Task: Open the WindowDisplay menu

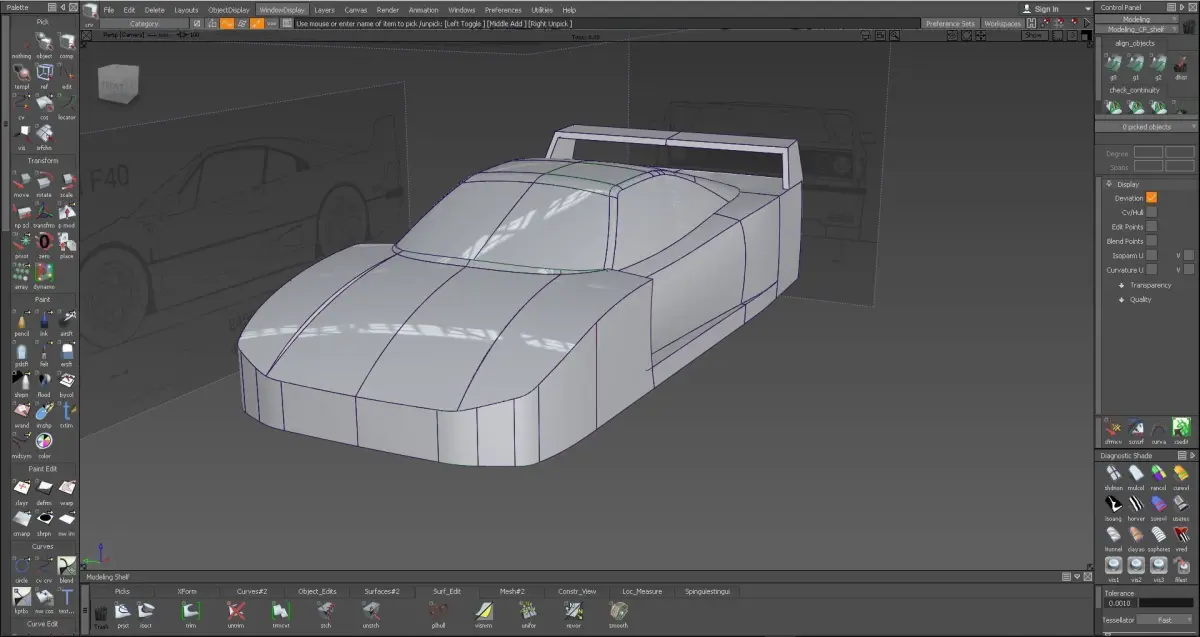Action: point(282,10)
